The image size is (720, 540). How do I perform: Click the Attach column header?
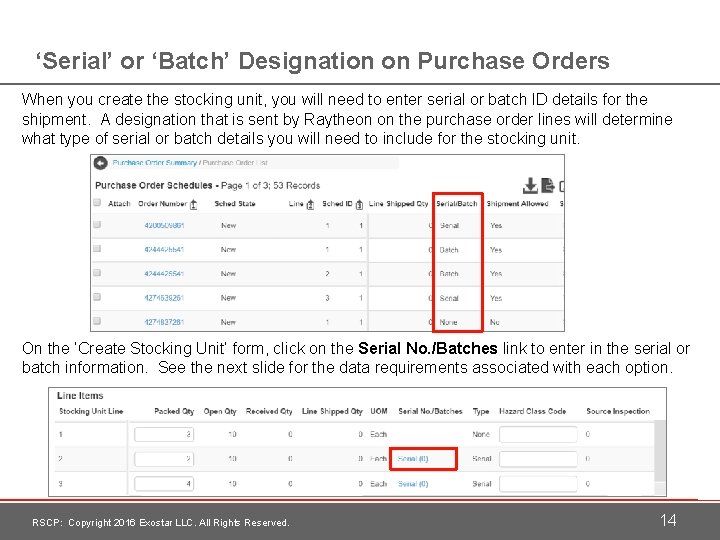[119, 203]
